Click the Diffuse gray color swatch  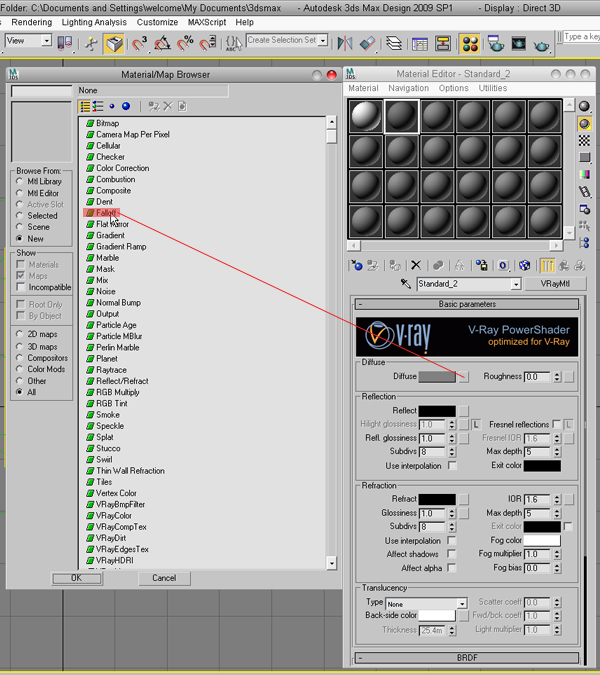(437, 377)
